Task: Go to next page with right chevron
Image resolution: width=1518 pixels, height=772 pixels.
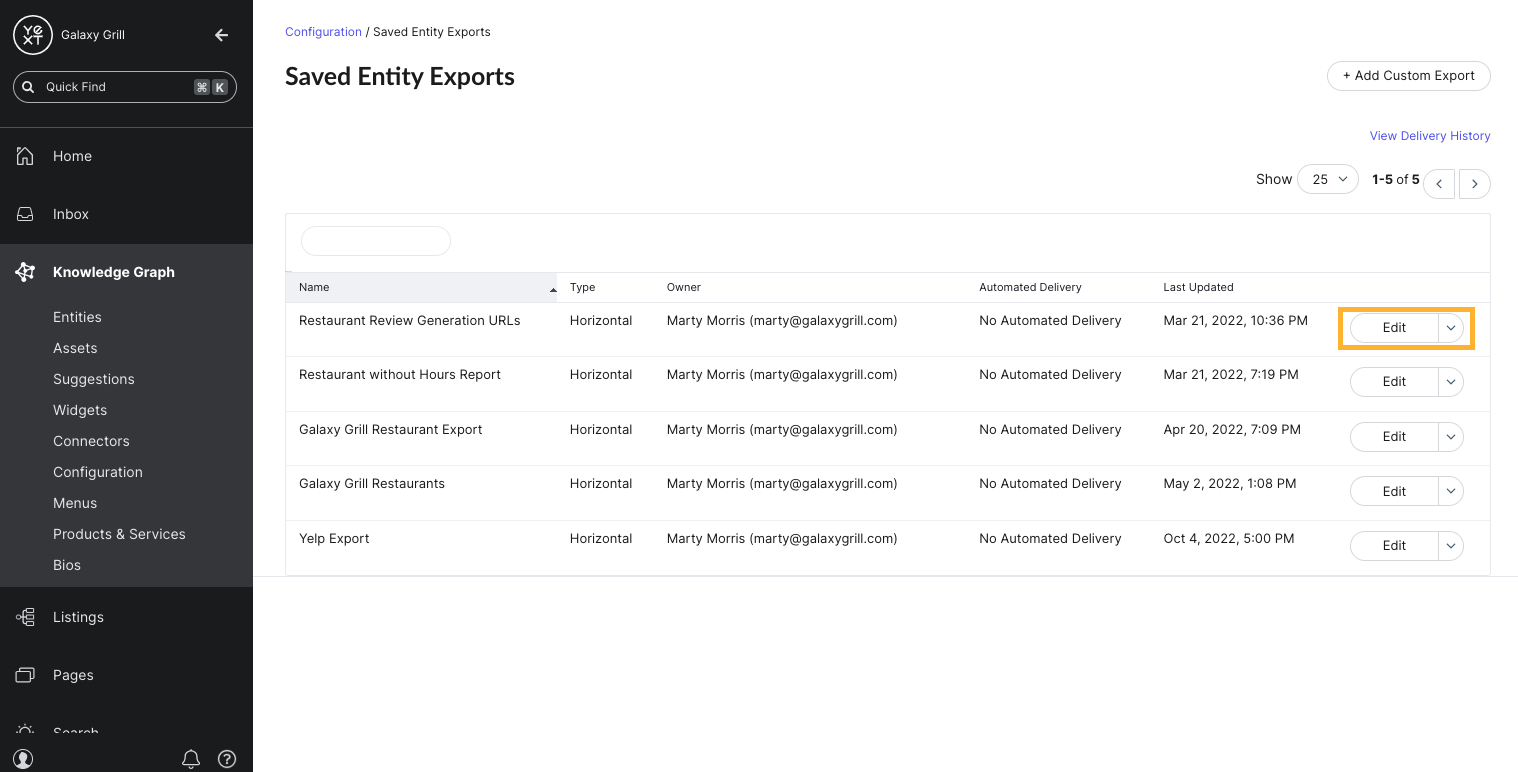Action: click(1475, 184)
